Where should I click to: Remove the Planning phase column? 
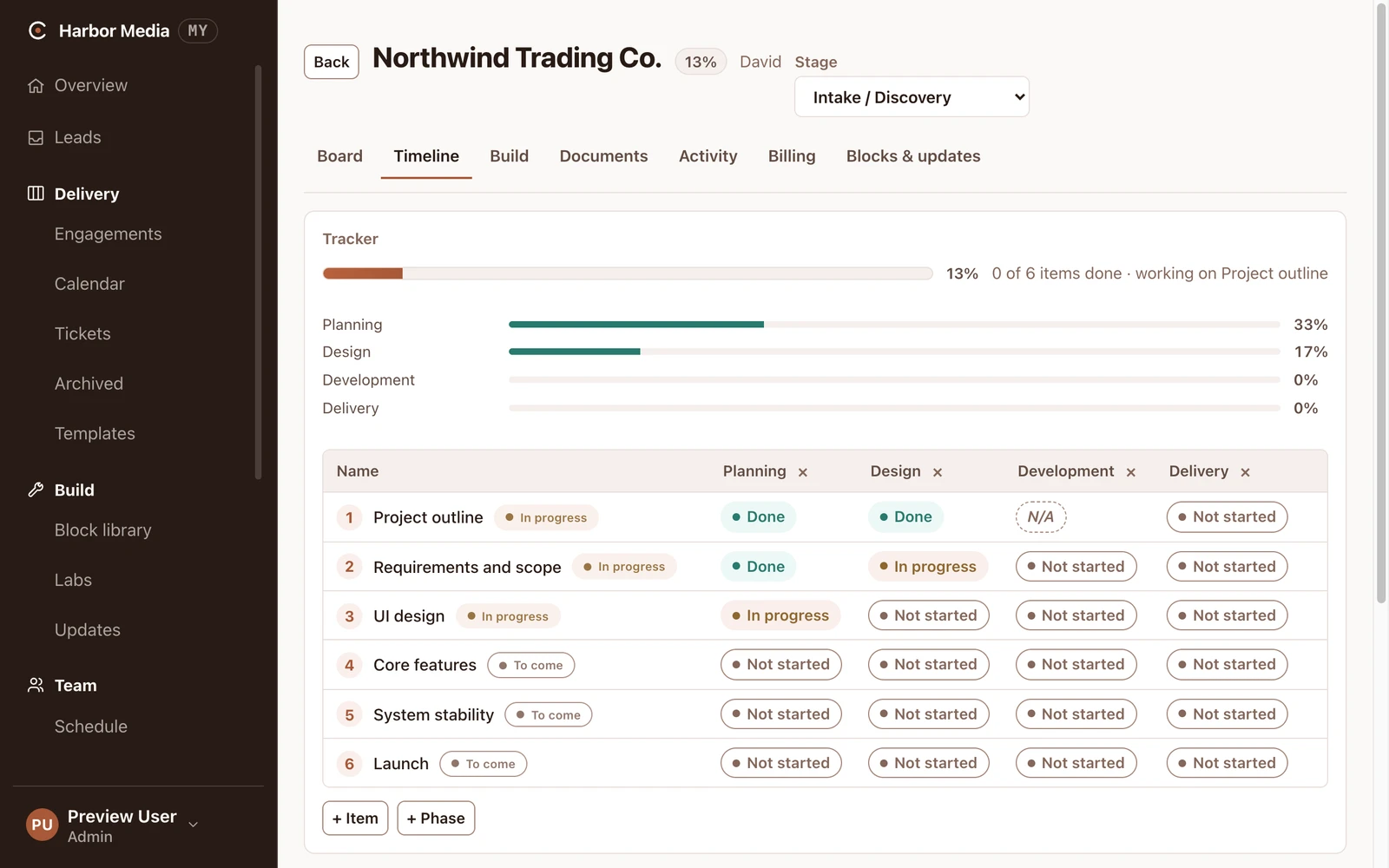coord(803,472)
